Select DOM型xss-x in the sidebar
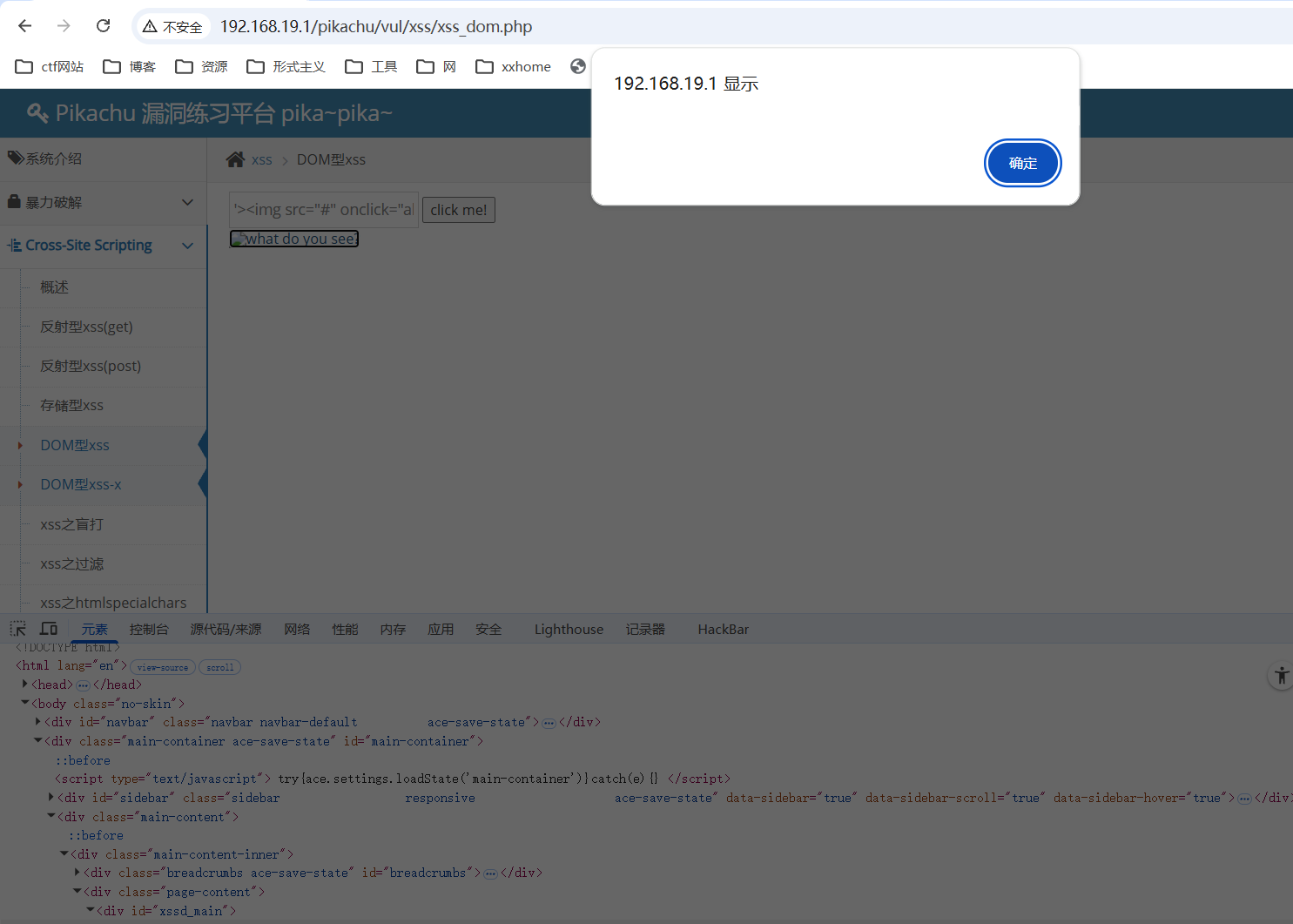This screenshot has width=1293, height=924. click(104, 485)
